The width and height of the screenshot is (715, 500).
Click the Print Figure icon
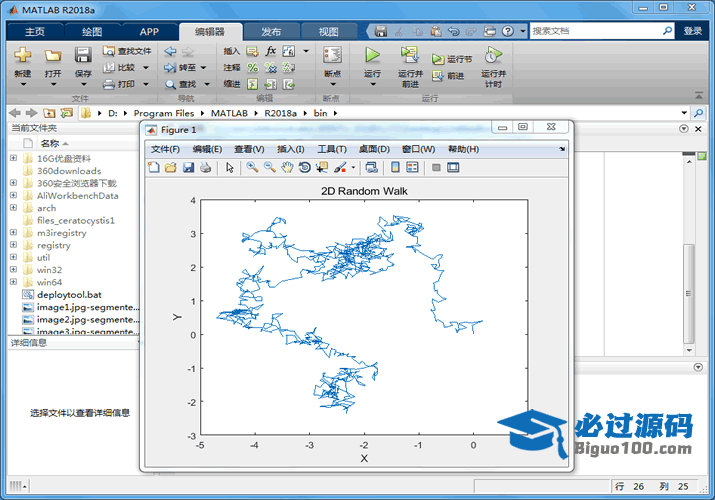coord(205,167)
